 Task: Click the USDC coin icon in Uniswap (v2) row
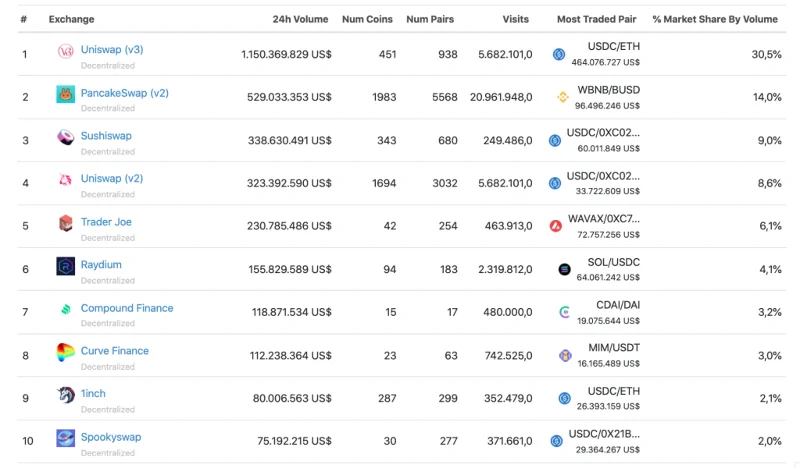tap(555, 183)
